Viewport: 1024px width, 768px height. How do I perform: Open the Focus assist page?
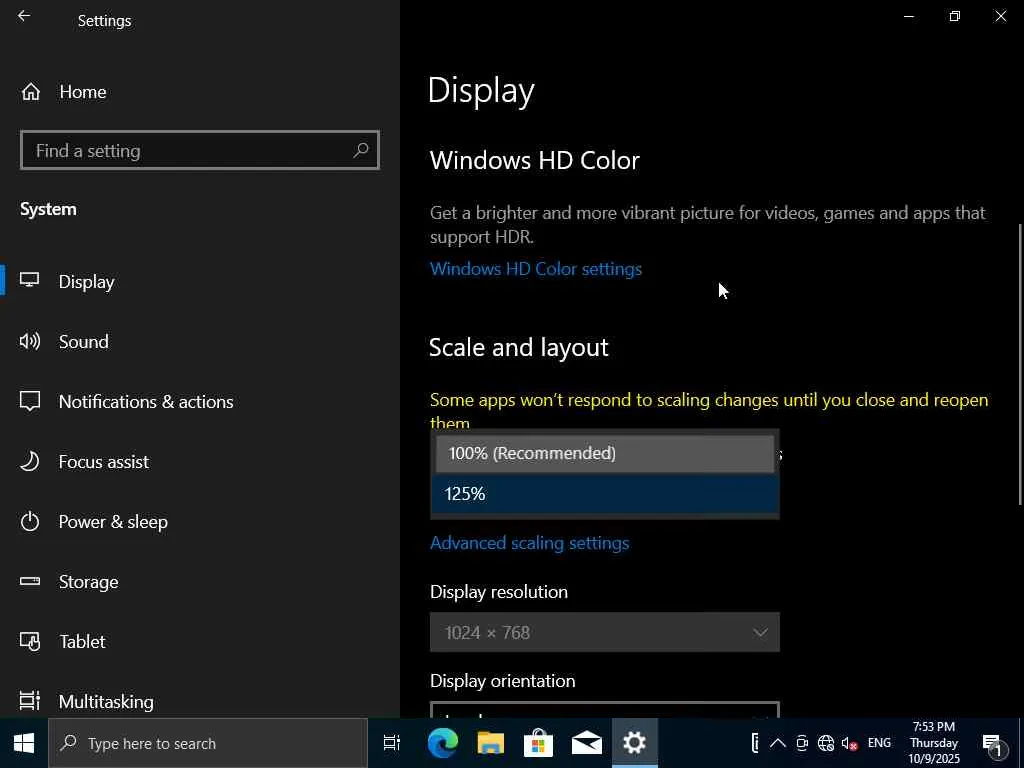pyautogui.click(x=103, y=462)
